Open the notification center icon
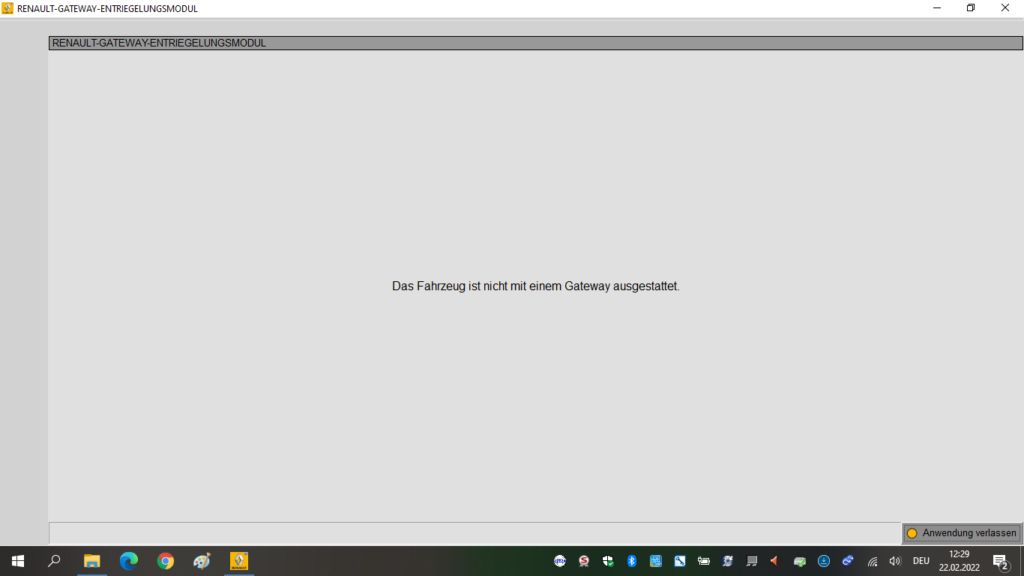This screenshot has width=1024, height=576. click(x=1000, y=561)
